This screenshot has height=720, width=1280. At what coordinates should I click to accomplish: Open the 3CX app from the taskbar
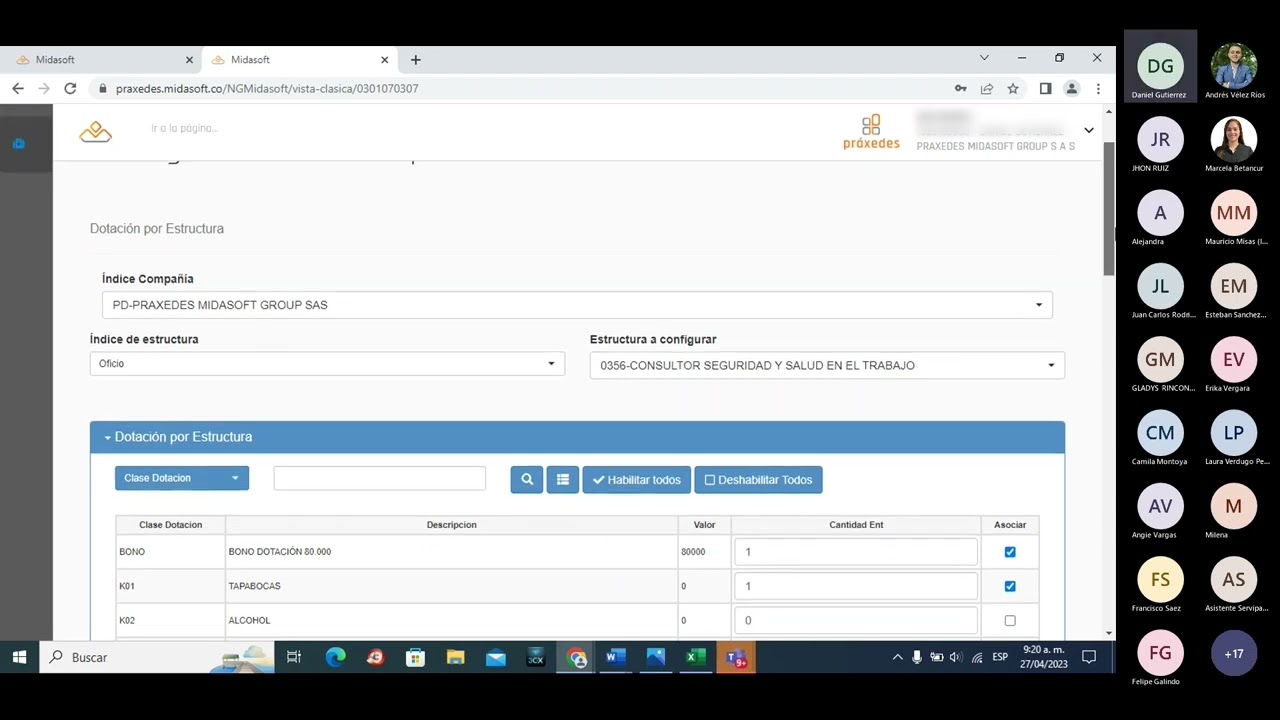coord(535,657)
